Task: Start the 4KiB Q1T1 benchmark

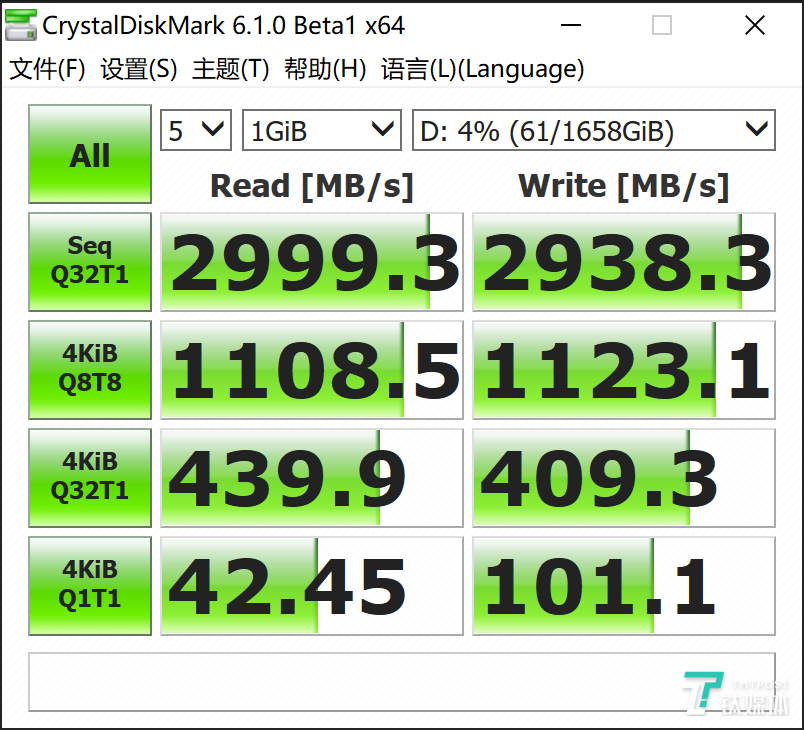Action: (x=89, y=585)
